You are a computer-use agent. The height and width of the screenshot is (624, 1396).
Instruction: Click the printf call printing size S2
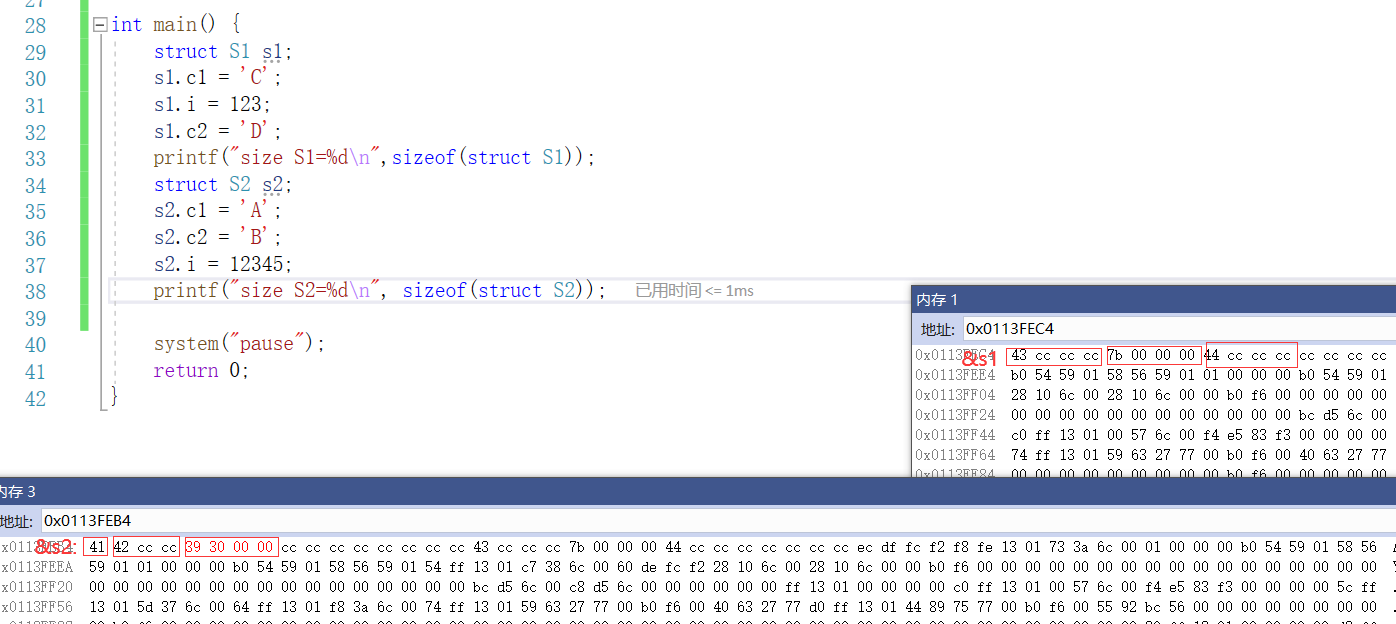click(x=380, y=291)
